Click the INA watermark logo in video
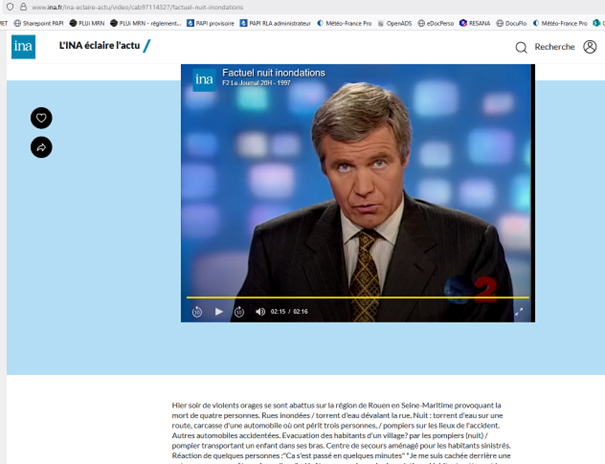Viewport: 605px width, 464px height. pos(204,80)
